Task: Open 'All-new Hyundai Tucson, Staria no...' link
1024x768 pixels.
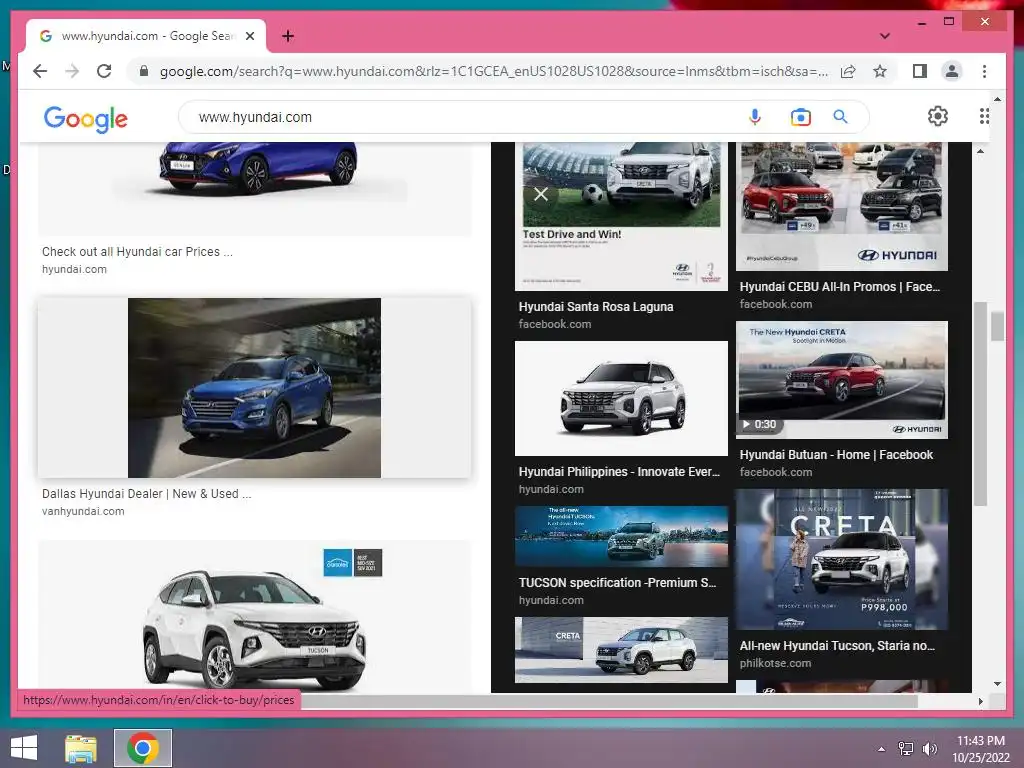Action: tap(837, 645)
